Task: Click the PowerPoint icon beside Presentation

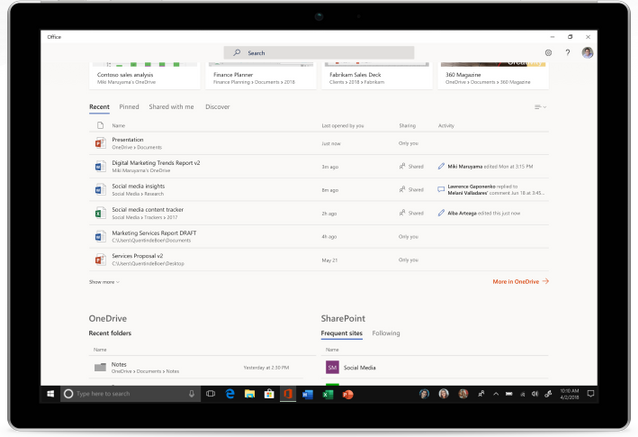Action: click(100, 143)
